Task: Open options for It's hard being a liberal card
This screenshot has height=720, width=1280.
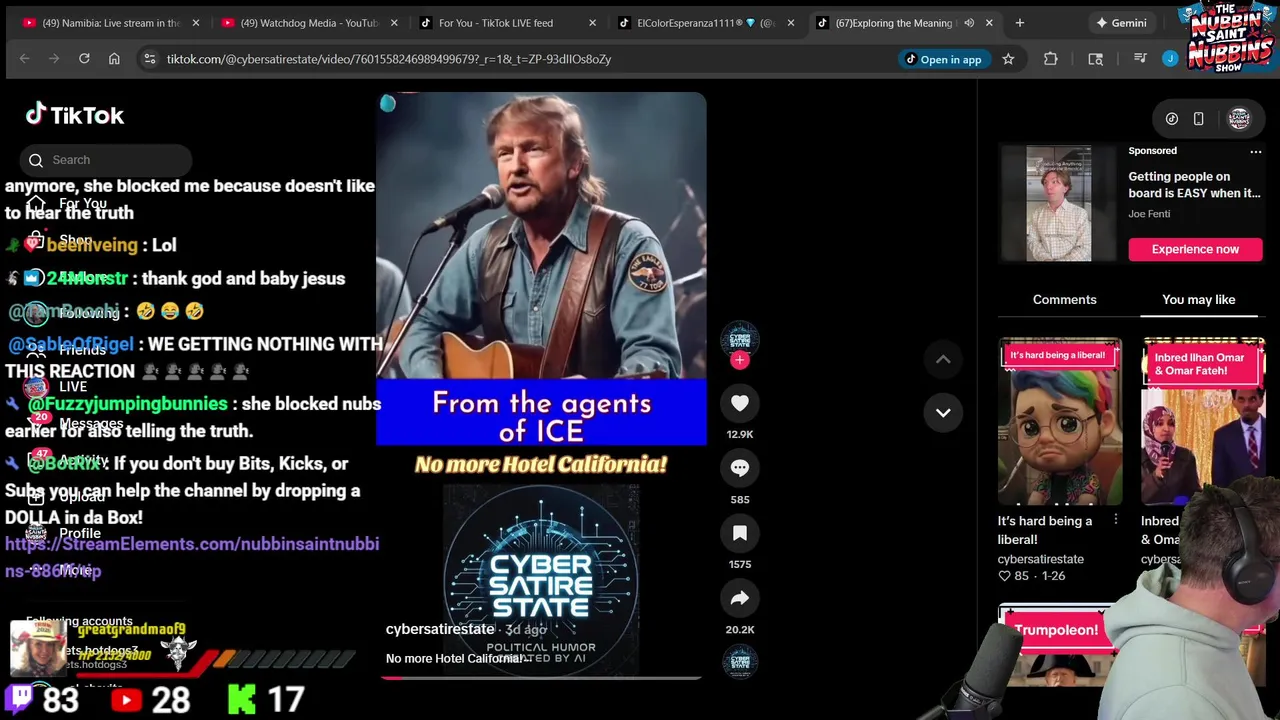Action: [1116, 520]
